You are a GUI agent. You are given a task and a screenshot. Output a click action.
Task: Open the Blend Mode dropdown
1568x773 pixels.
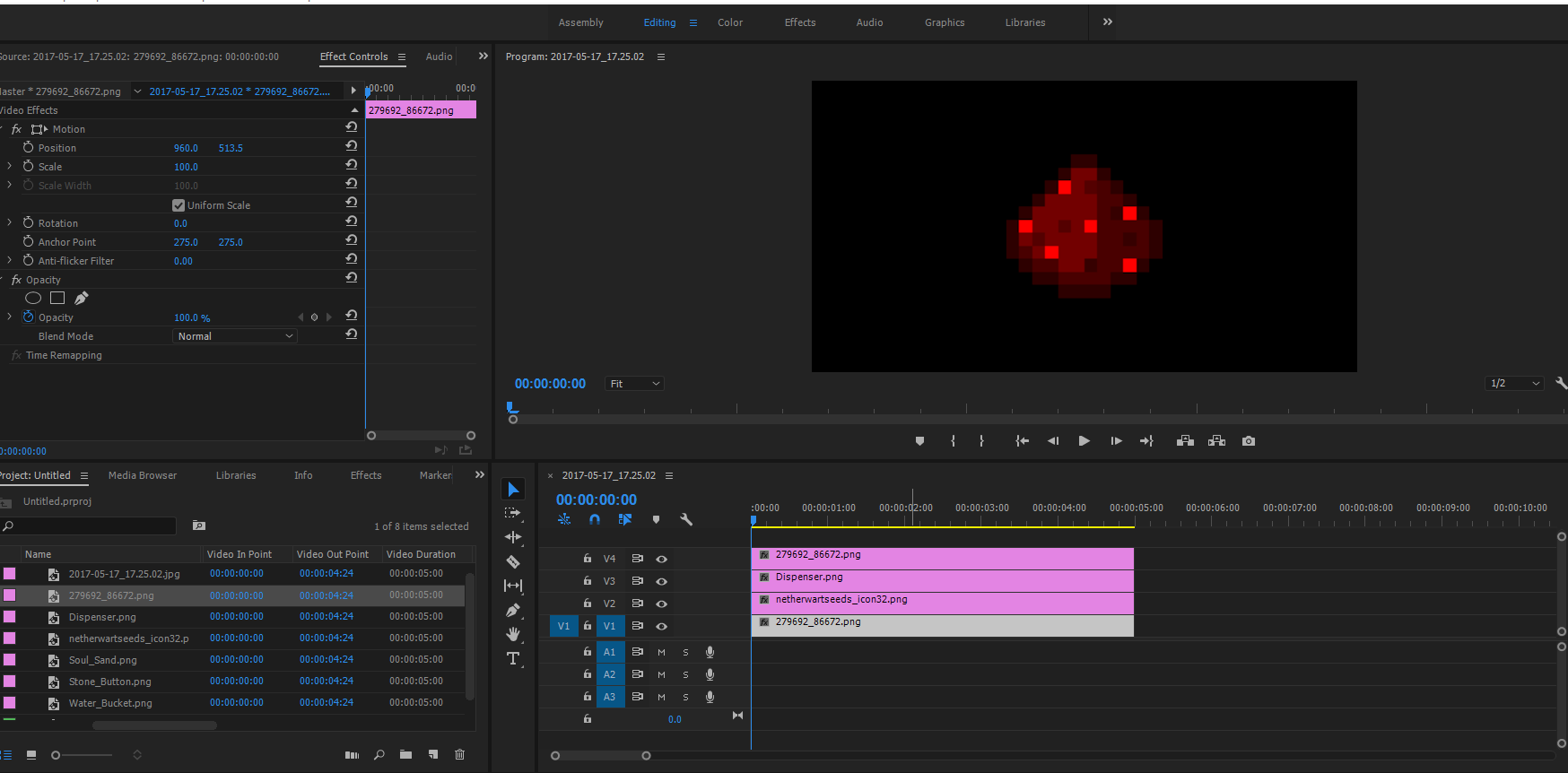235,336
